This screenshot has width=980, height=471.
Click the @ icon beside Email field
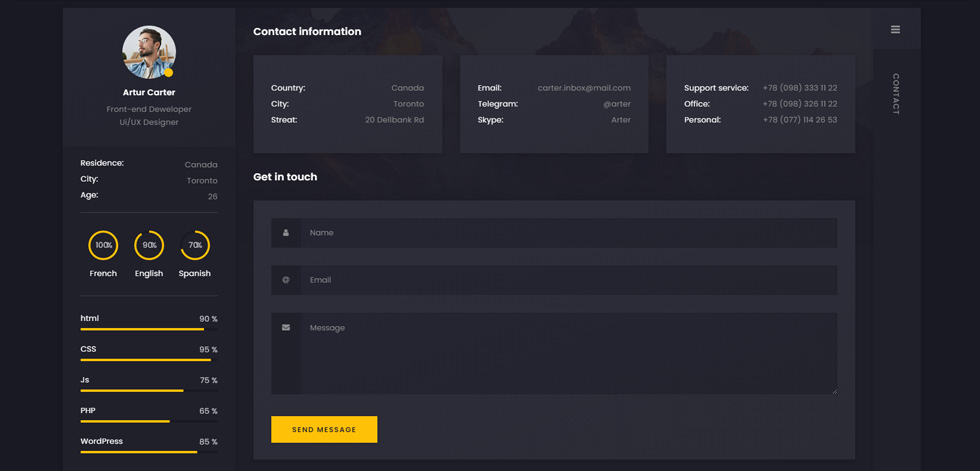point(286,280)
